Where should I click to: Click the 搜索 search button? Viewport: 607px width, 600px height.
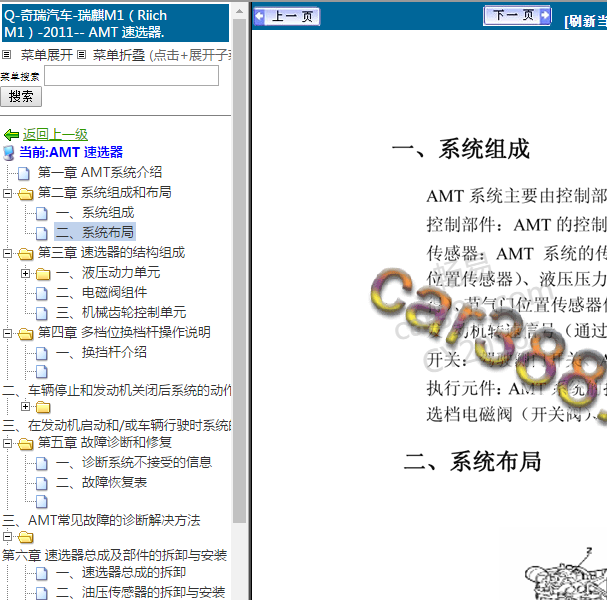click(21, 96)
